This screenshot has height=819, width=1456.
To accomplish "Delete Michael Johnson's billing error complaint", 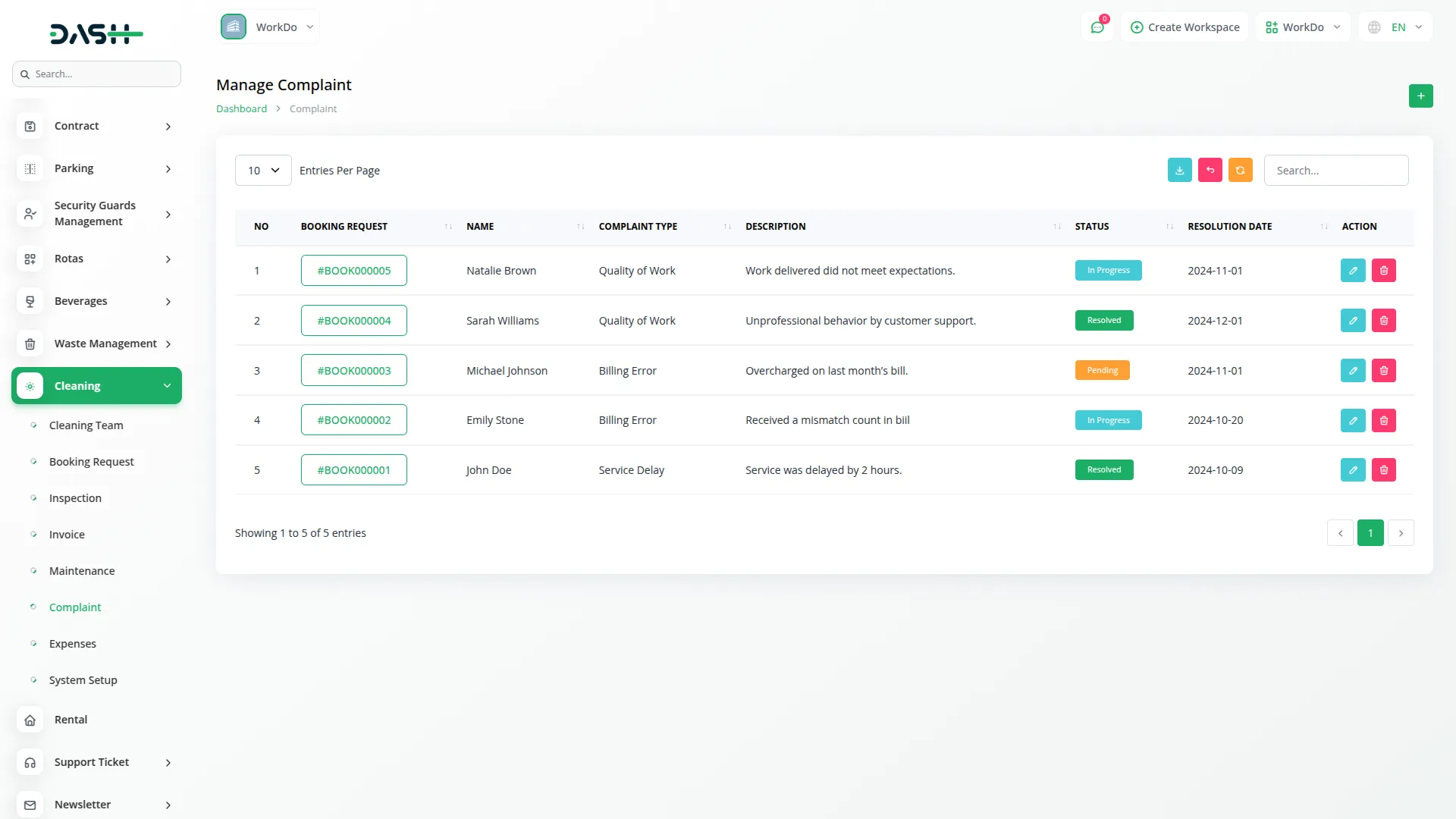I will (x=1383, y=371).
